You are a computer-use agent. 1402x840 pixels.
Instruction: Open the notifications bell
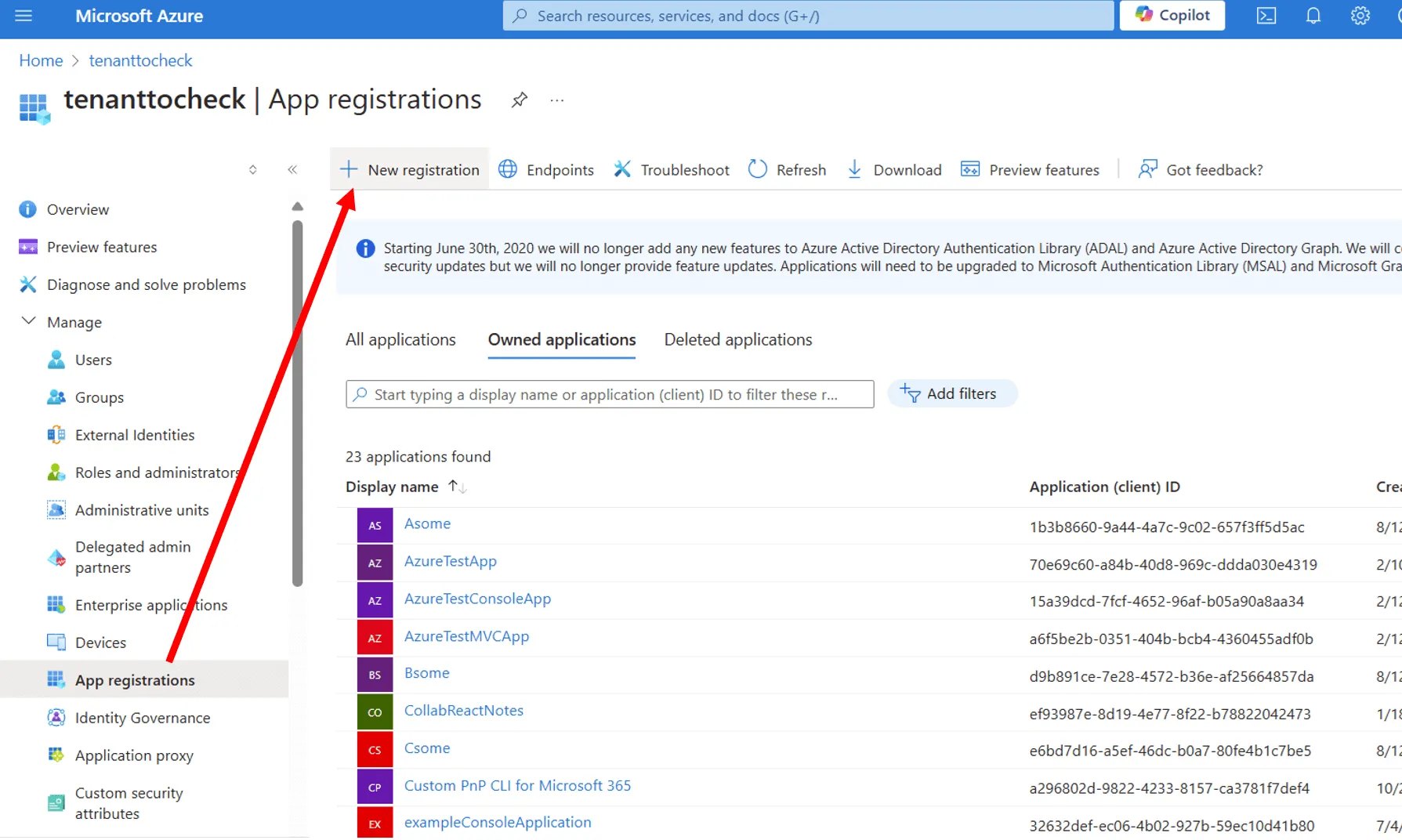point(1313,15)
